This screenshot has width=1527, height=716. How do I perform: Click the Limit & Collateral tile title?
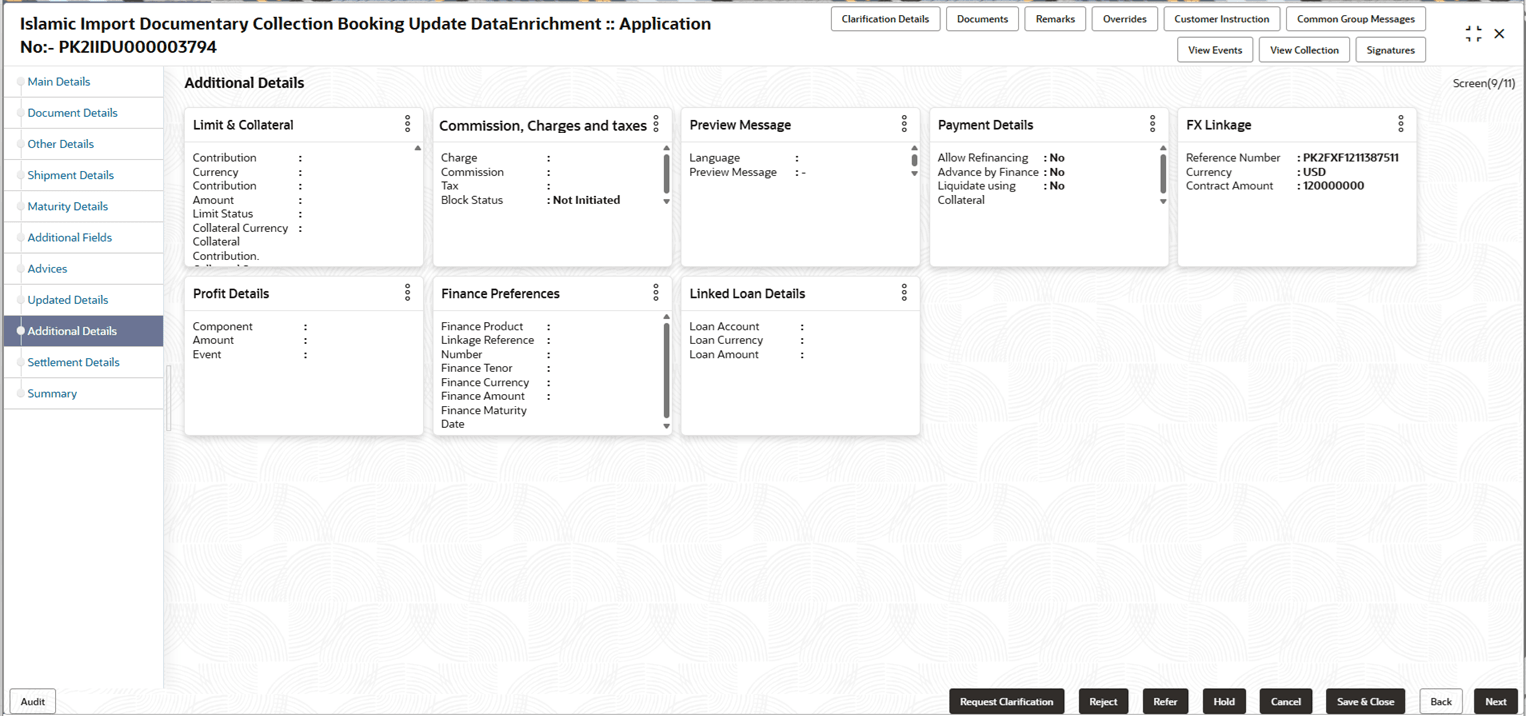[243, 125]
